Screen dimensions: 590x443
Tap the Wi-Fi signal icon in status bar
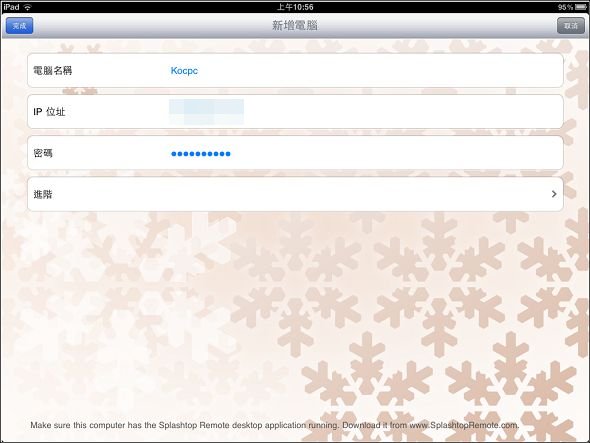click(27, 7)
